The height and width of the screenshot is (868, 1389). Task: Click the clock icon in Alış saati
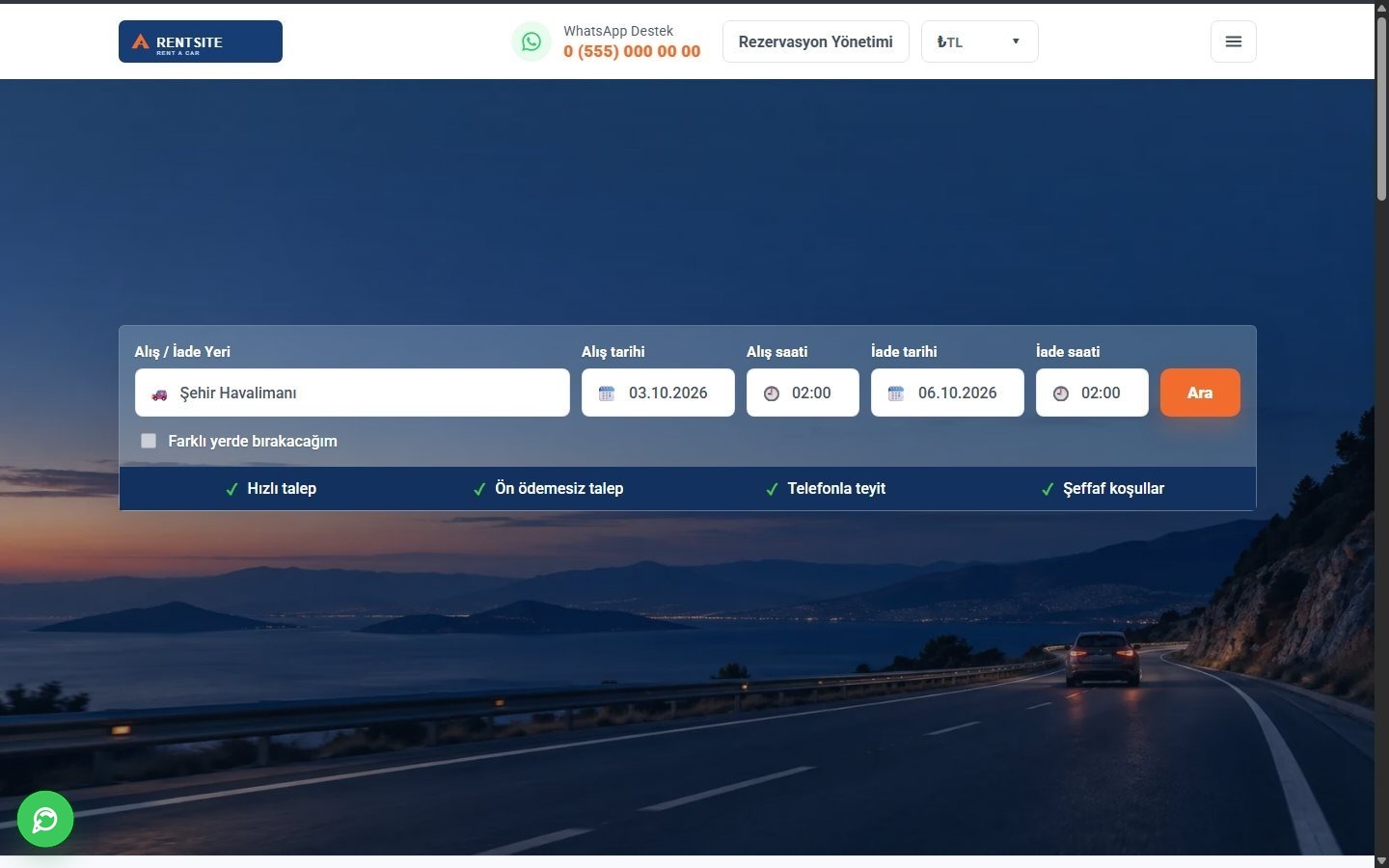pyautogui.click(x=772, y=393)
